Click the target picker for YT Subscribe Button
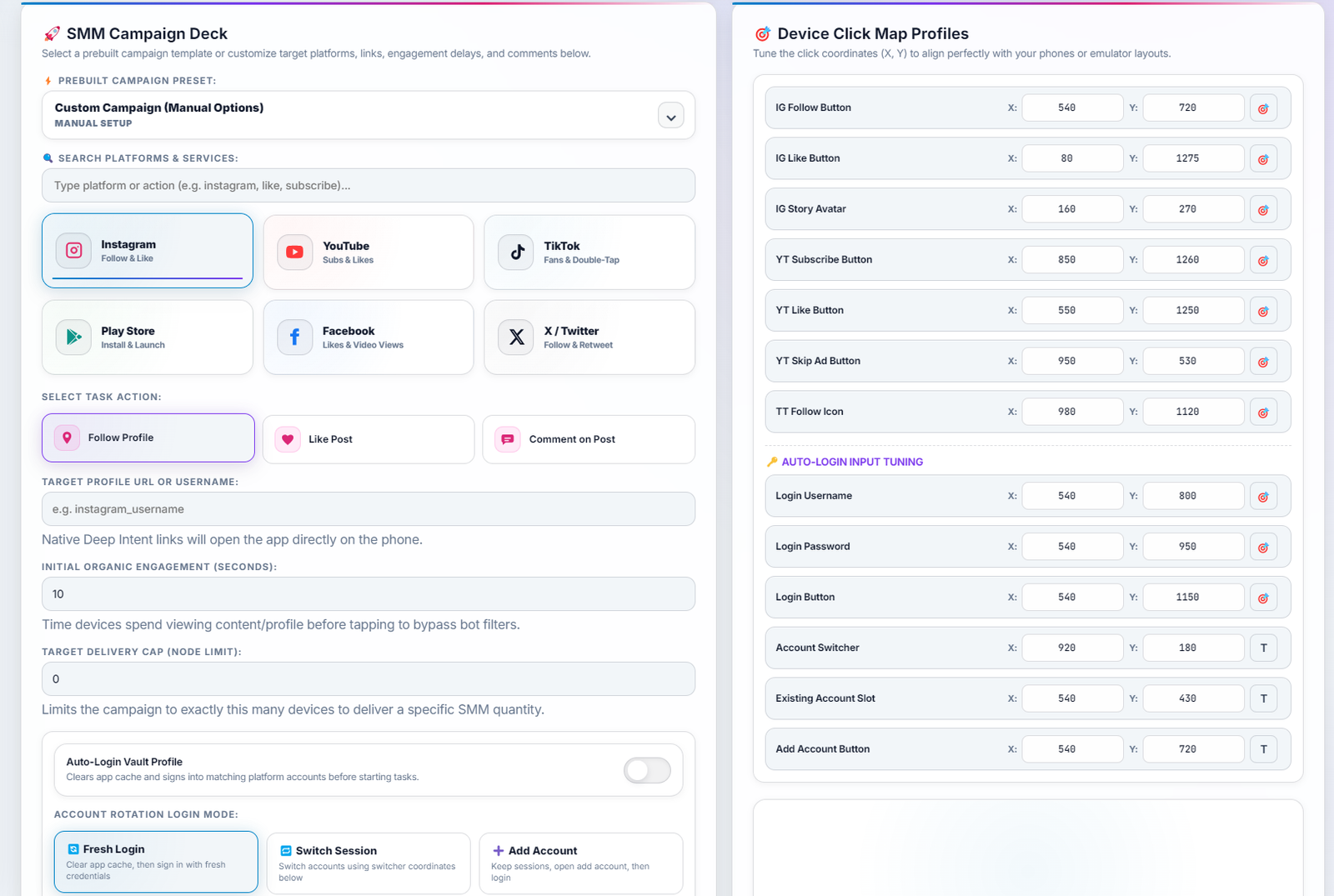The image size is (1334, 896). pyautogui.click(x=1263, y=260)
